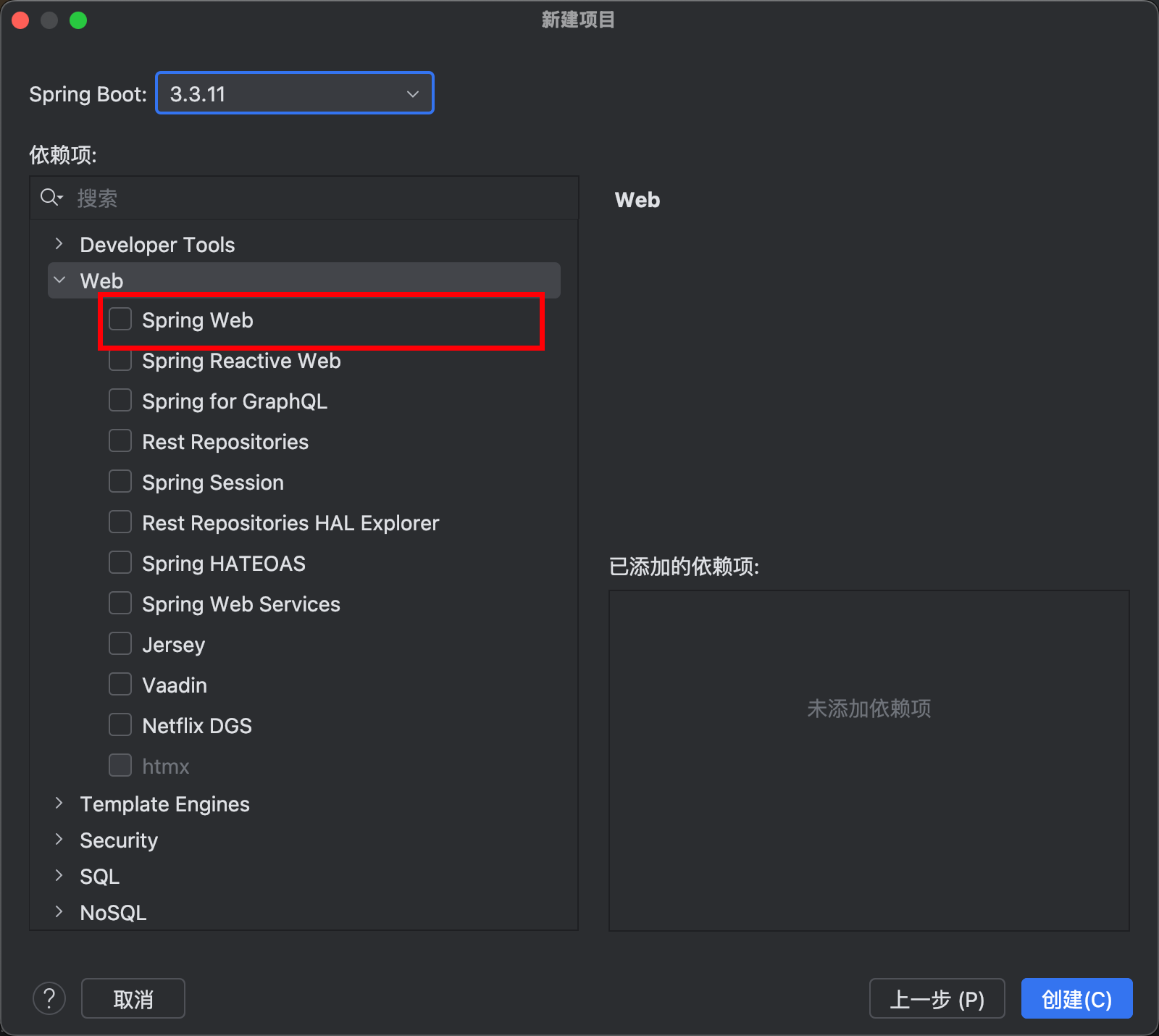Expand the Developer Tools category
The image size is (1159, 1036).
click(59, 244)
